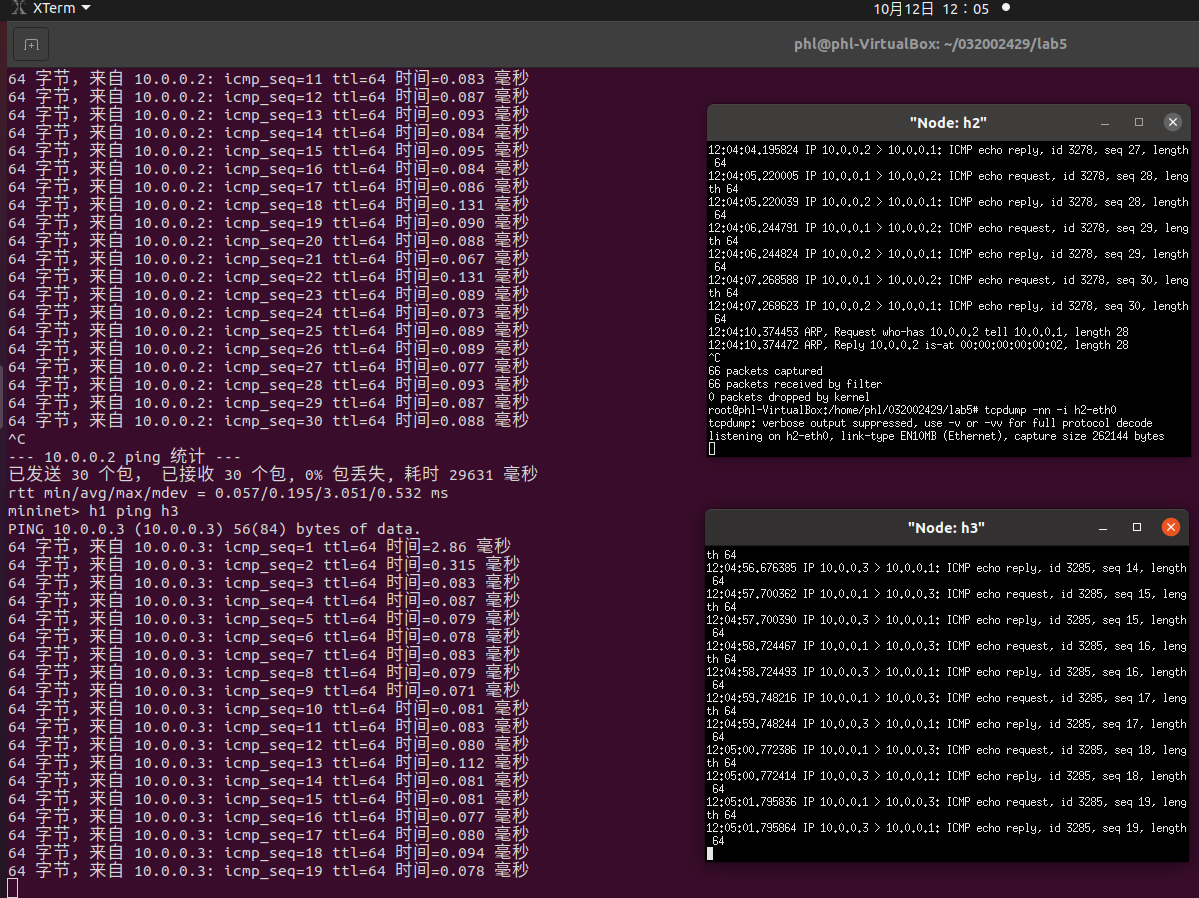
Task: Click the "--- 10.0.0.2 ping 统计 ---" line
Action: click(124, 457)
